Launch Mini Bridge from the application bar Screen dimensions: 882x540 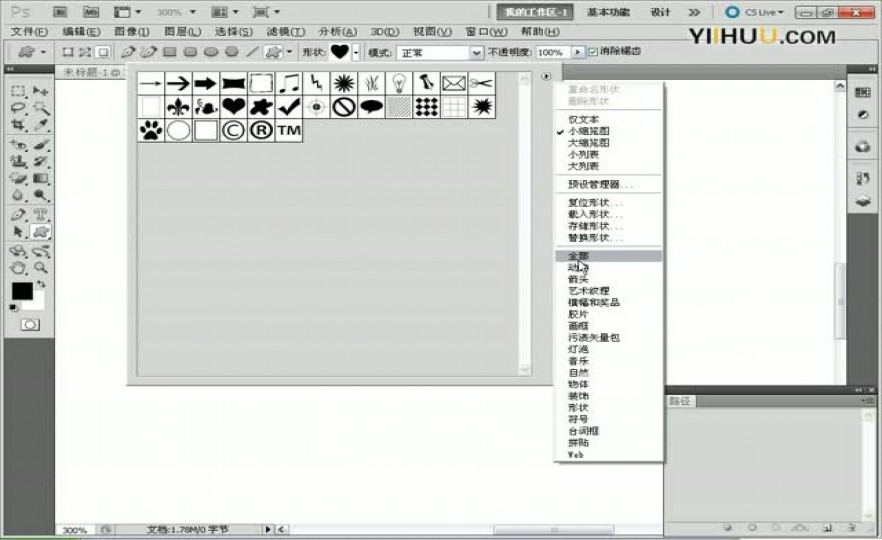point(91,12)
